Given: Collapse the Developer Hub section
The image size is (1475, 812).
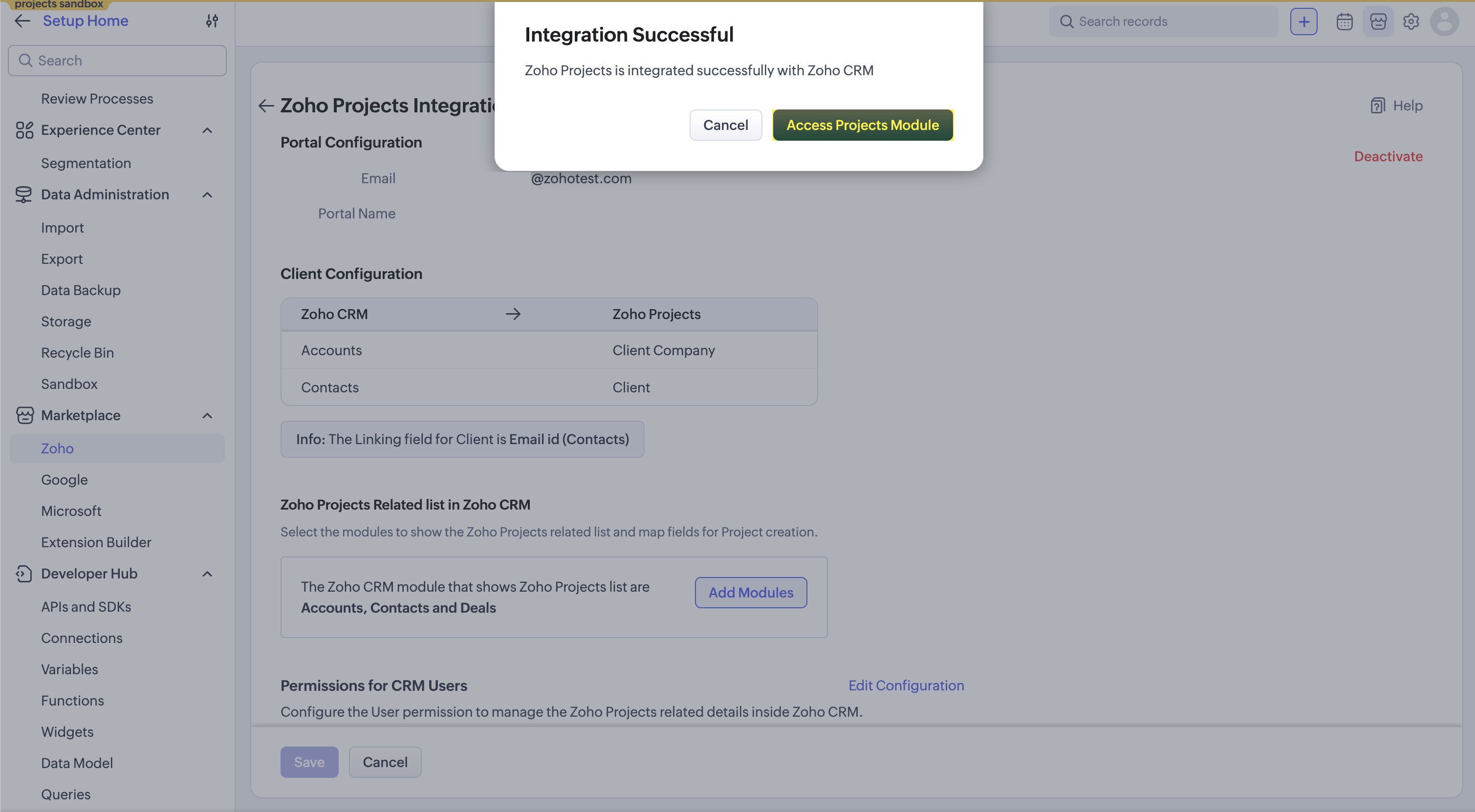Looking at the screenshot, I should 207,574.
